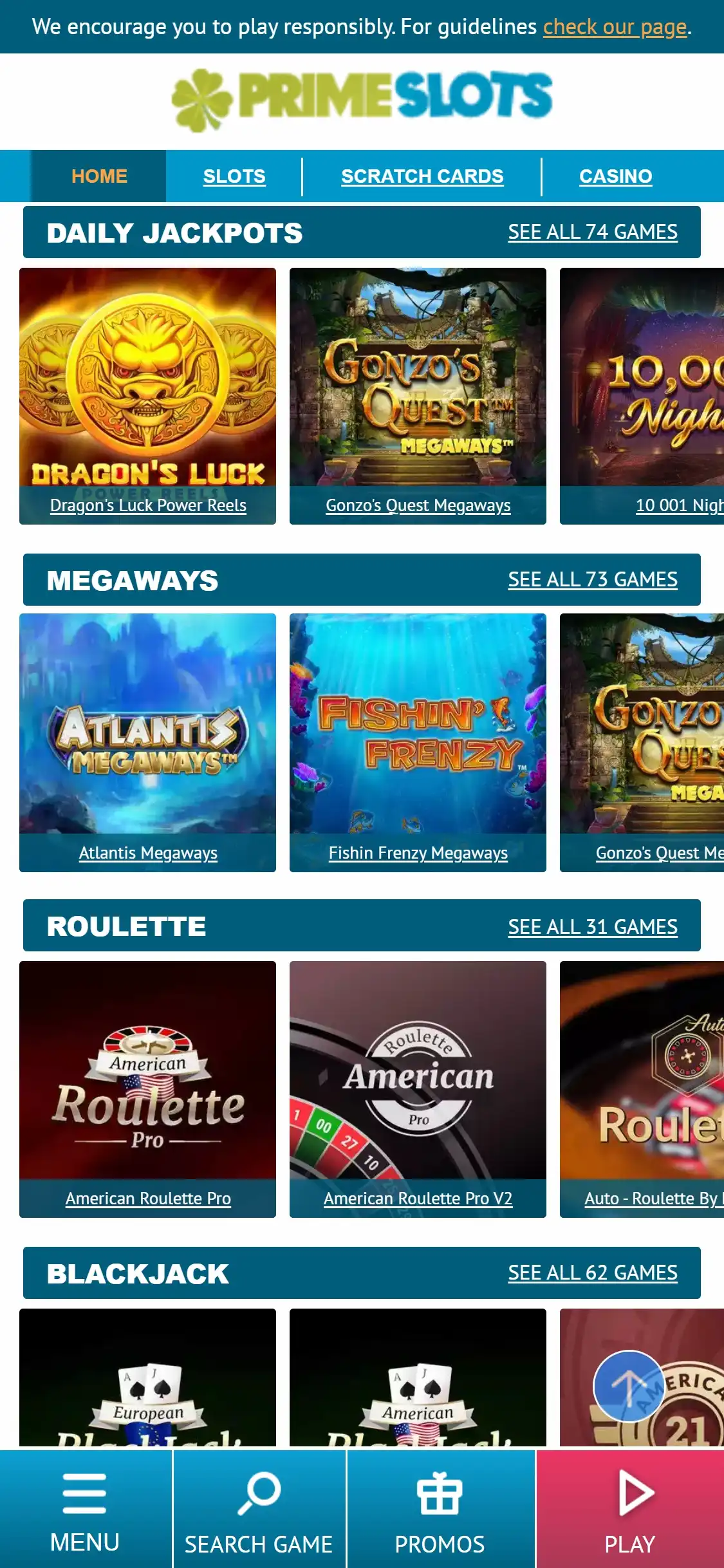The height and width of the screenshot is (1568, 724).
Task: See all 31 Roulette games
Action: (593, 927)
